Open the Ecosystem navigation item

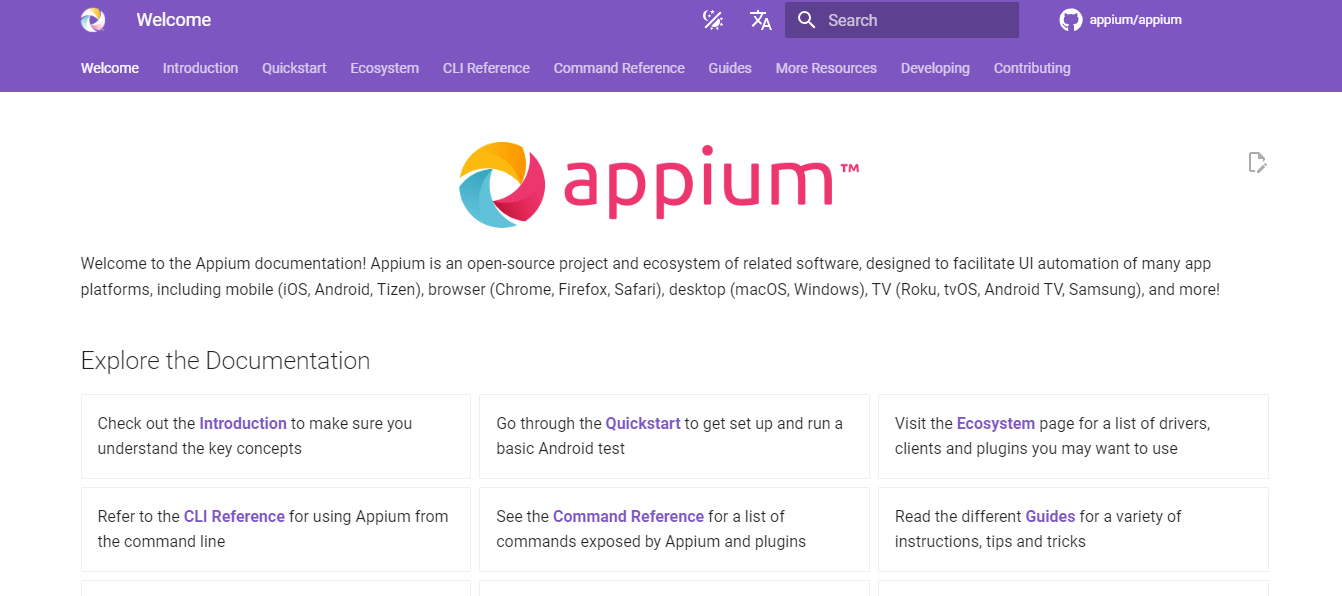(384, 68)
